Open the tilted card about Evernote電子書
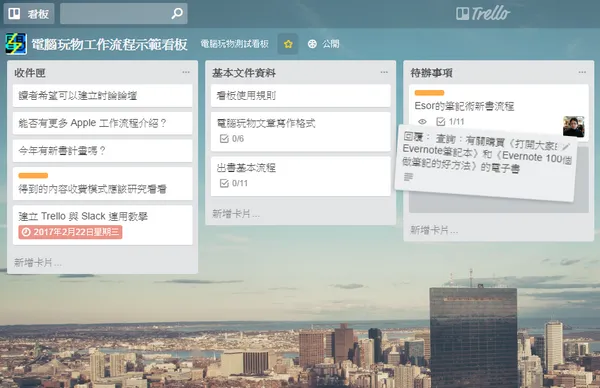The image size is (600, 388). [485, 163]
